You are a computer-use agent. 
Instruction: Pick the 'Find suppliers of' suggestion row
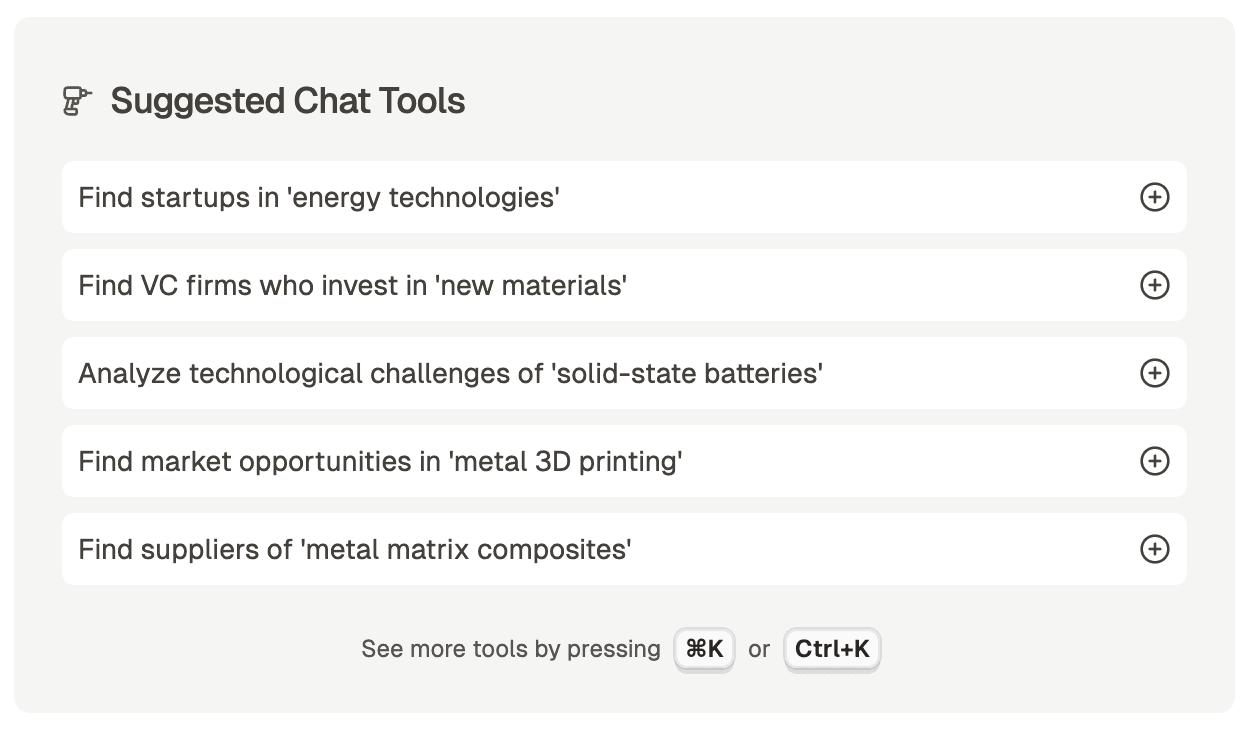(x=185, y=549)
